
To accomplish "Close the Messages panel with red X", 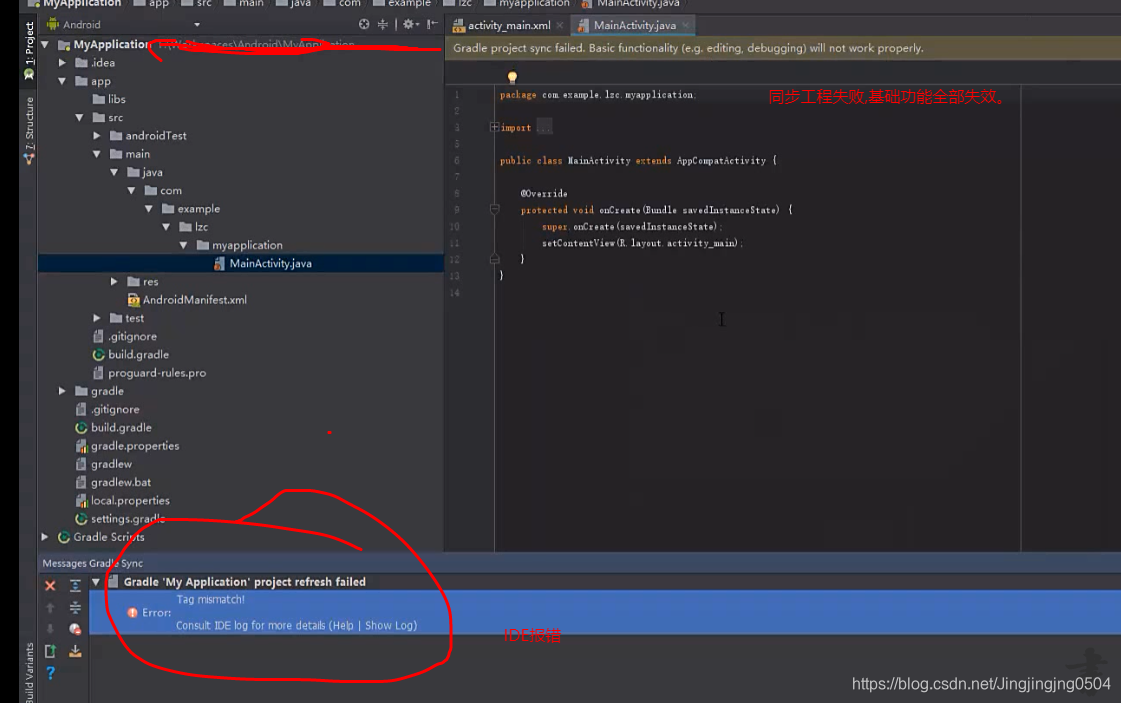I will (50, 586).
